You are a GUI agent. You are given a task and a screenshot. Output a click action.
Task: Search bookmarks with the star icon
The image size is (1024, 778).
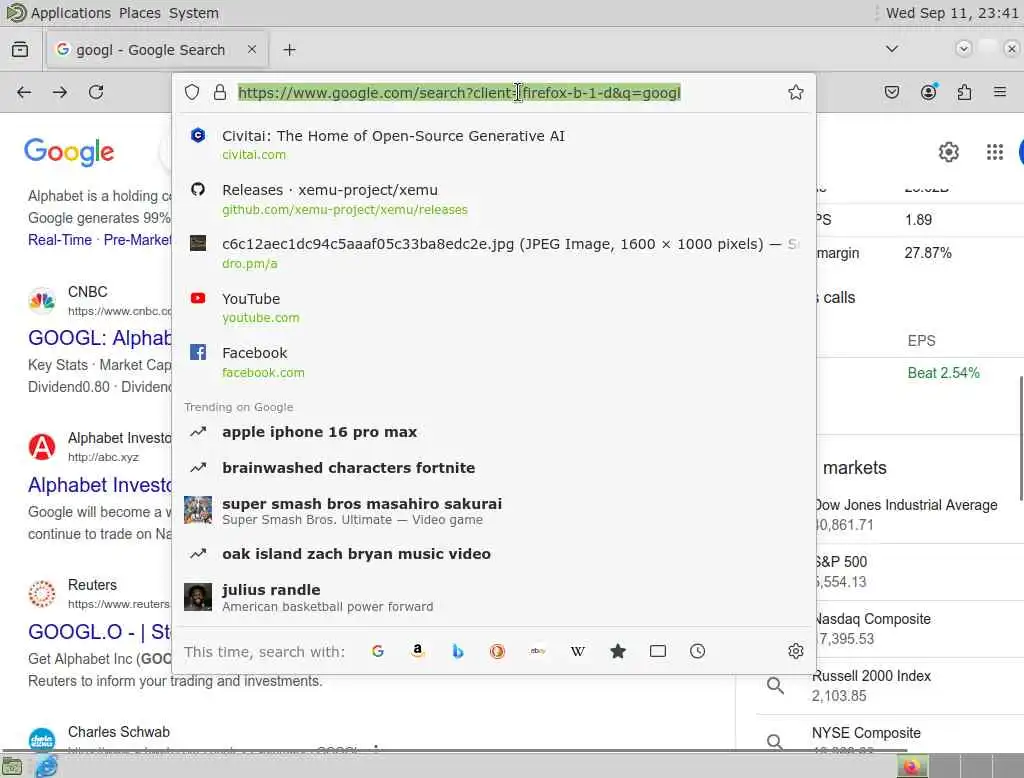click(618, 651)
